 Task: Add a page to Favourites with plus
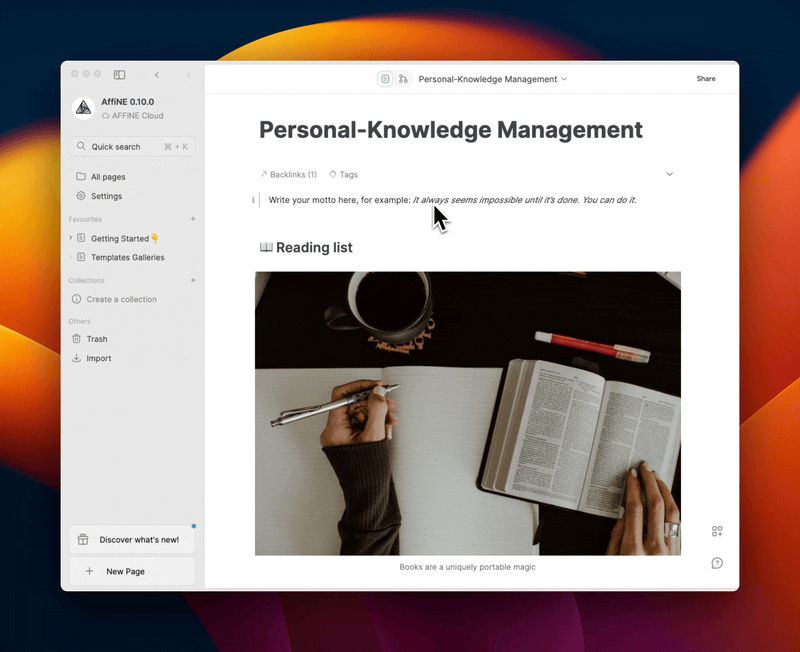[x=193, y=219]
